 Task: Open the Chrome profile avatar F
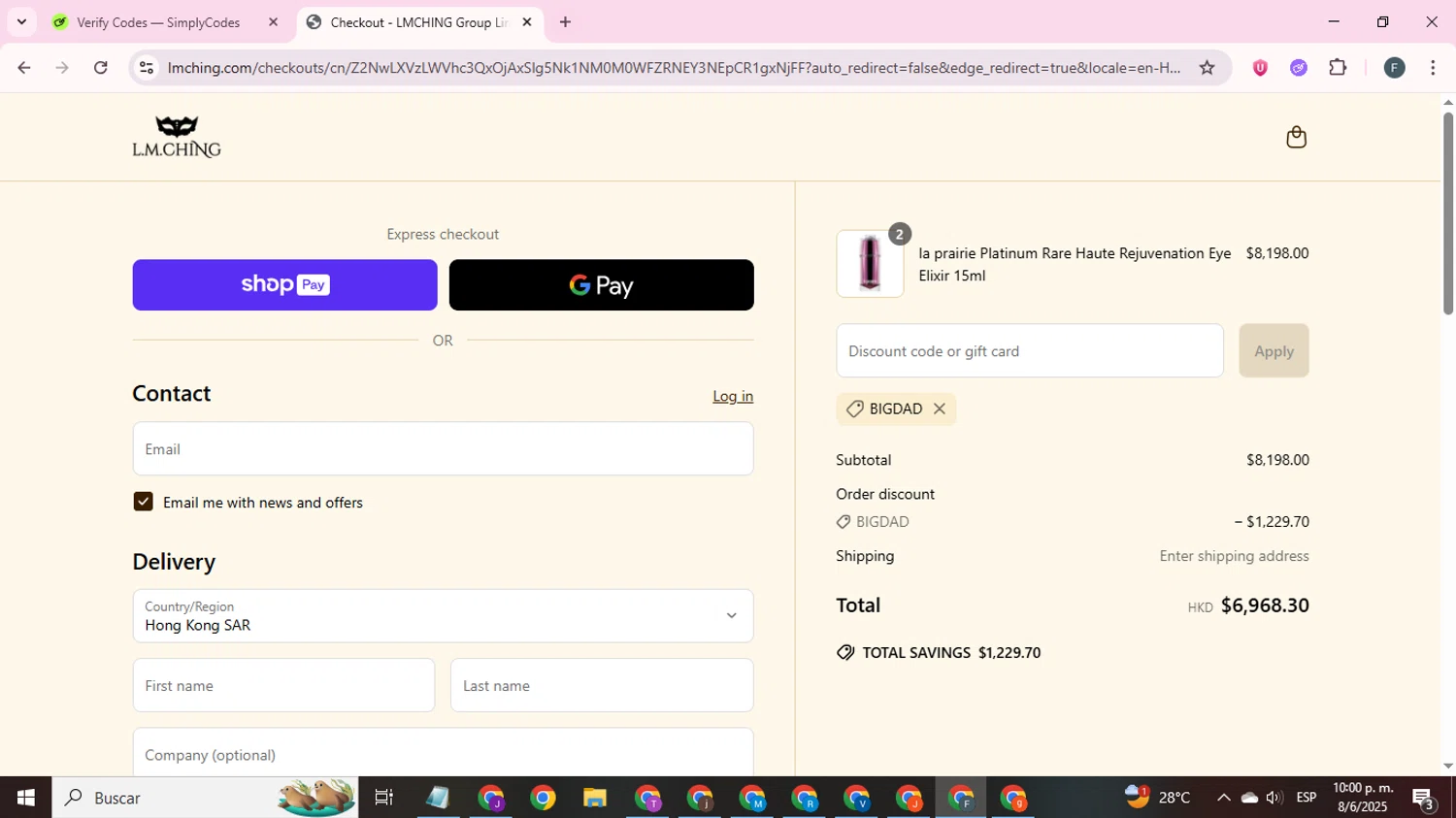[1394, 67]
